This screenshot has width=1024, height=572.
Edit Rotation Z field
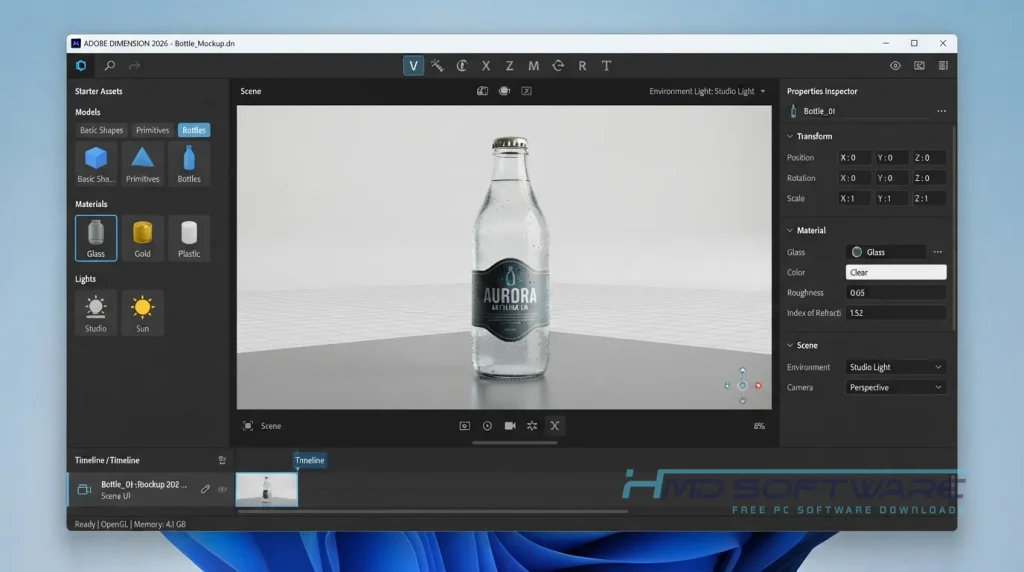[x=929, y=178]
